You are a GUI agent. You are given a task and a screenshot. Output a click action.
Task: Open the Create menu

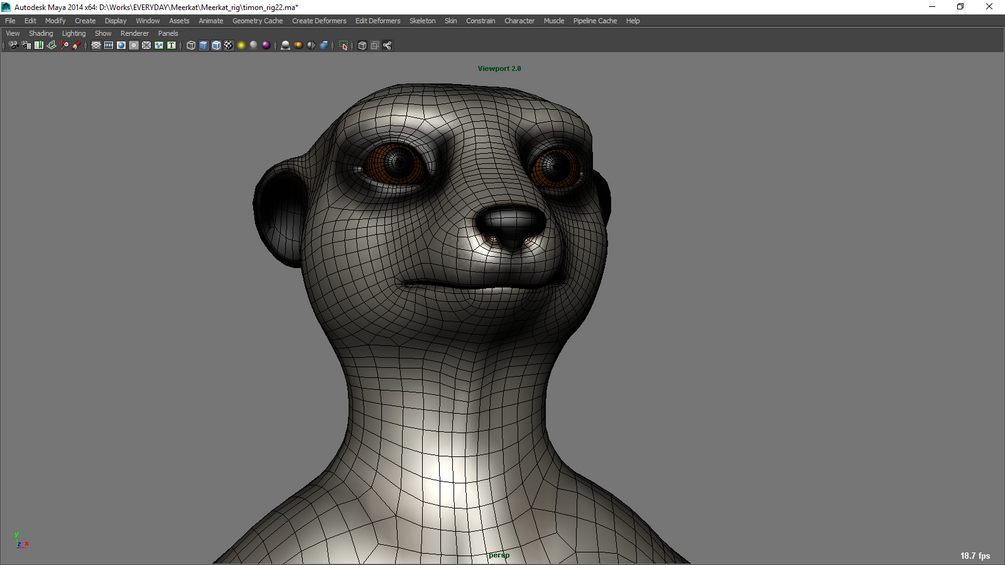85,20
